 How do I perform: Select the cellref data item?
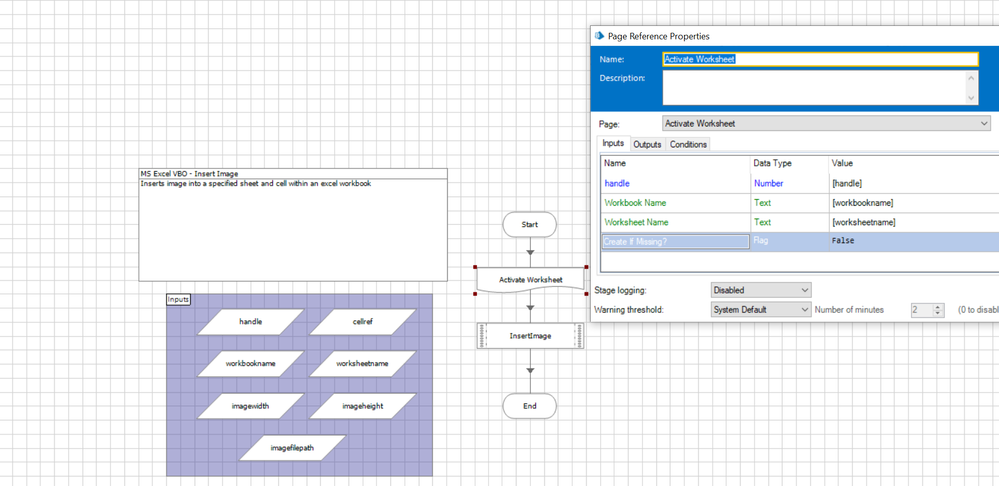click(x=362, y=322)
